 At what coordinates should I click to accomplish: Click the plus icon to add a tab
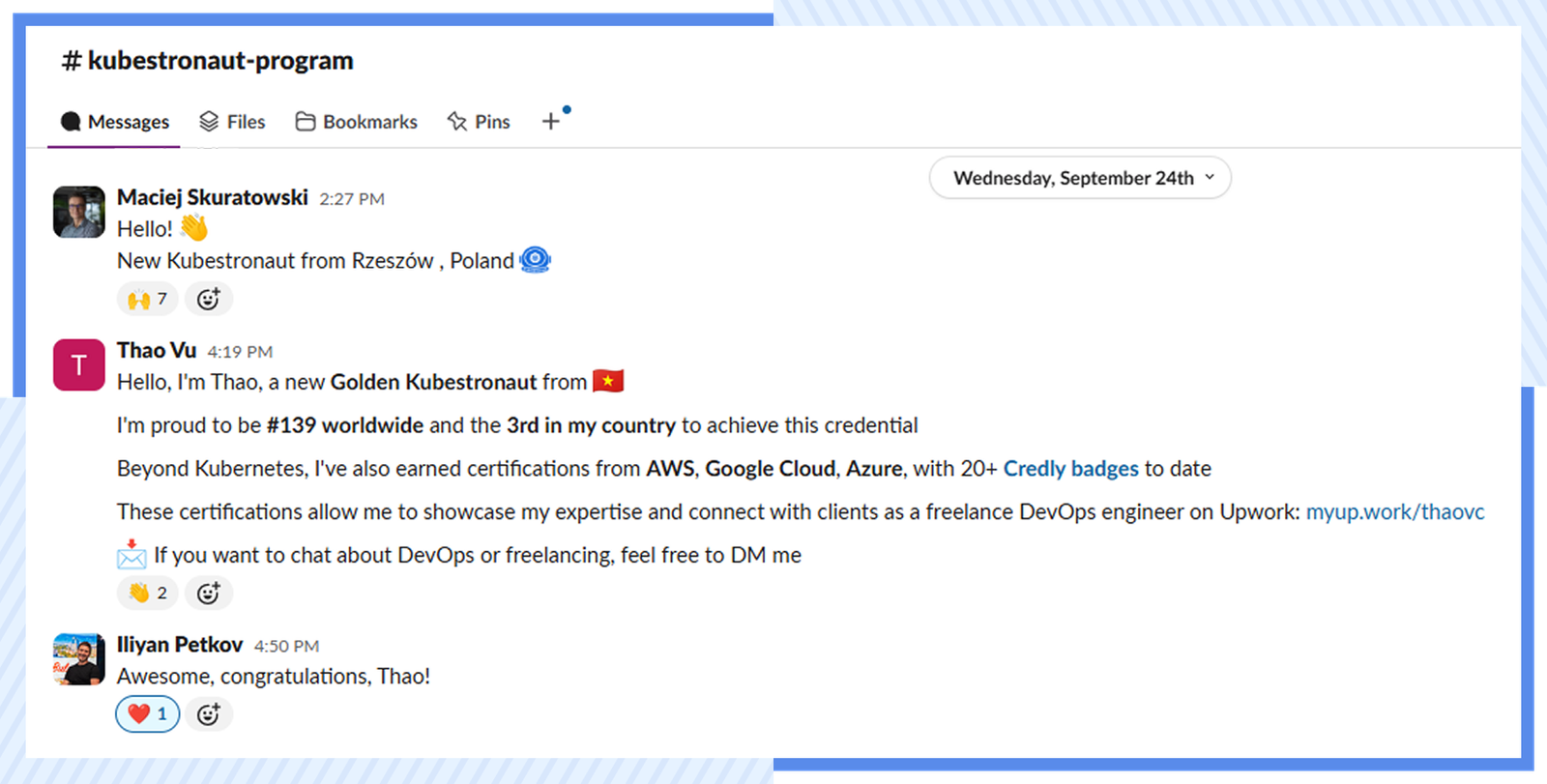[x=551, y=121]
